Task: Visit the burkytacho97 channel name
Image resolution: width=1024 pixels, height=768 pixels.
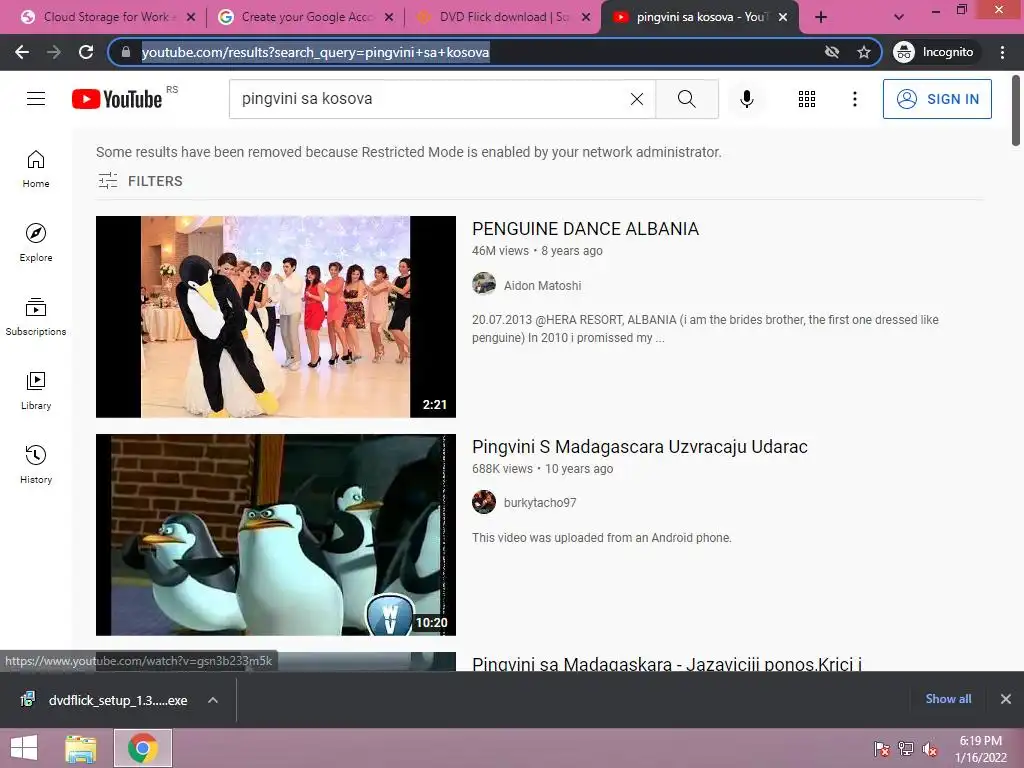Action: [539, 502]
